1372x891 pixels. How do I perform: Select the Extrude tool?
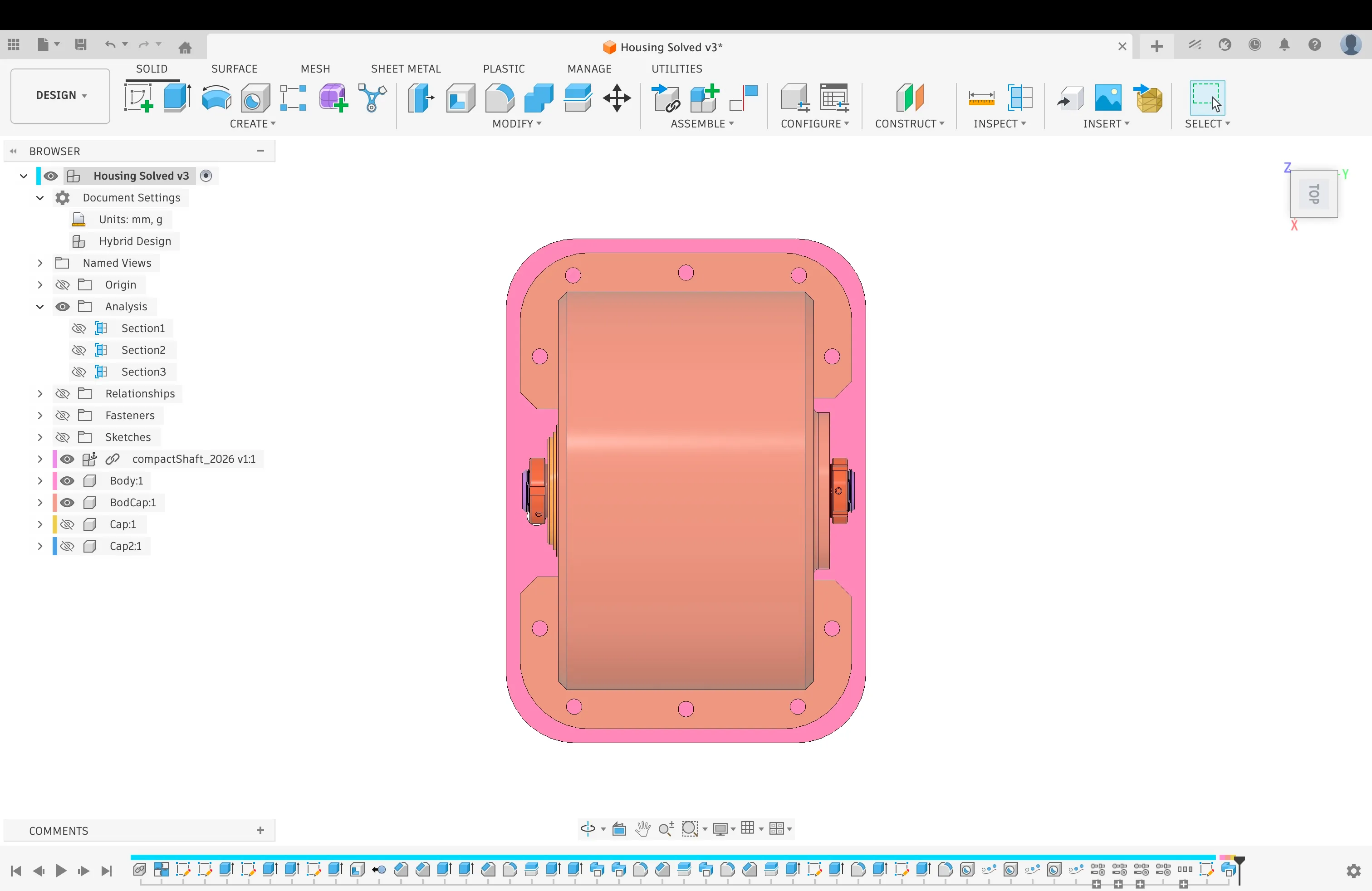click(177, 98)
